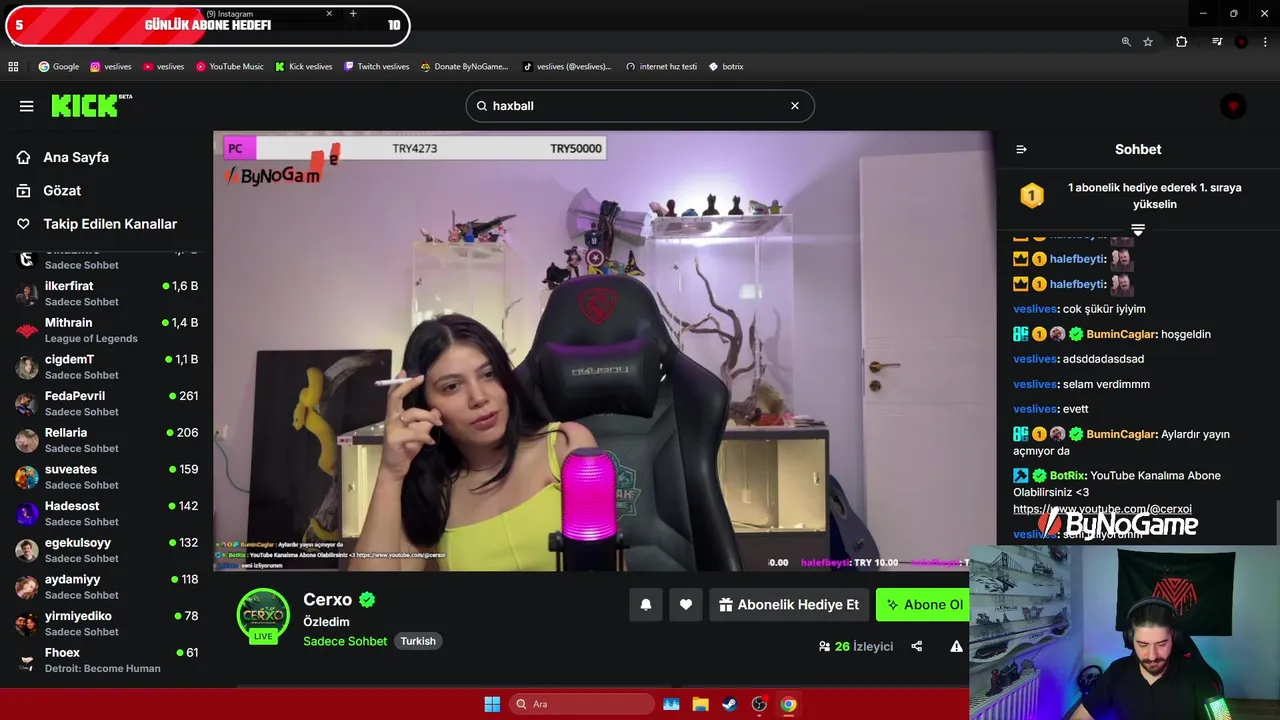This screenshot has width=1280, height=720.
Task: Click the Abone Ol button
Action: (x=923, y=604)
